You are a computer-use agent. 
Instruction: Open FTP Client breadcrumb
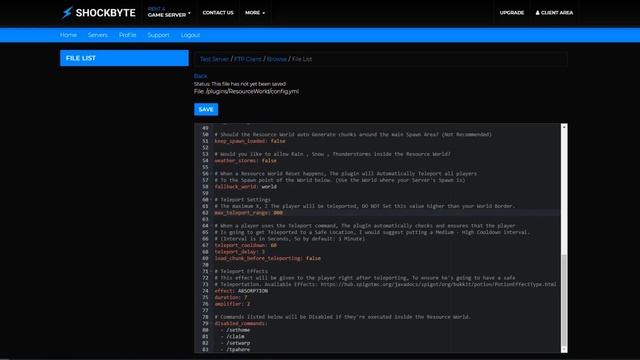point(248,59)
